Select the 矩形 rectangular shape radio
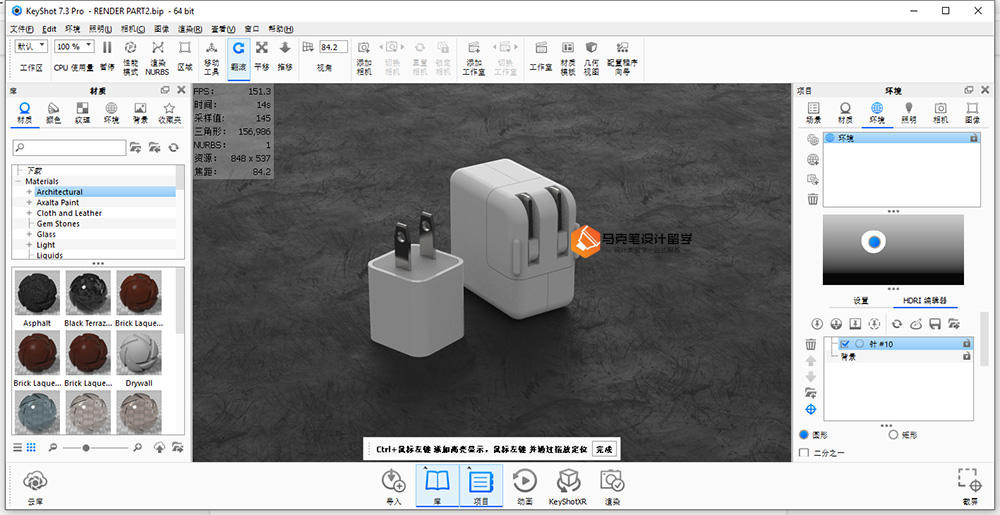The image size is (1000, 515). click(x=893, y=435)
